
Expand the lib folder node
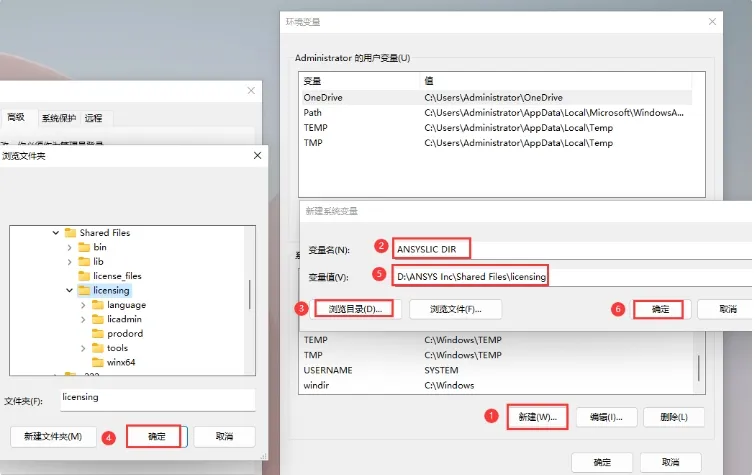pos(69,262)
